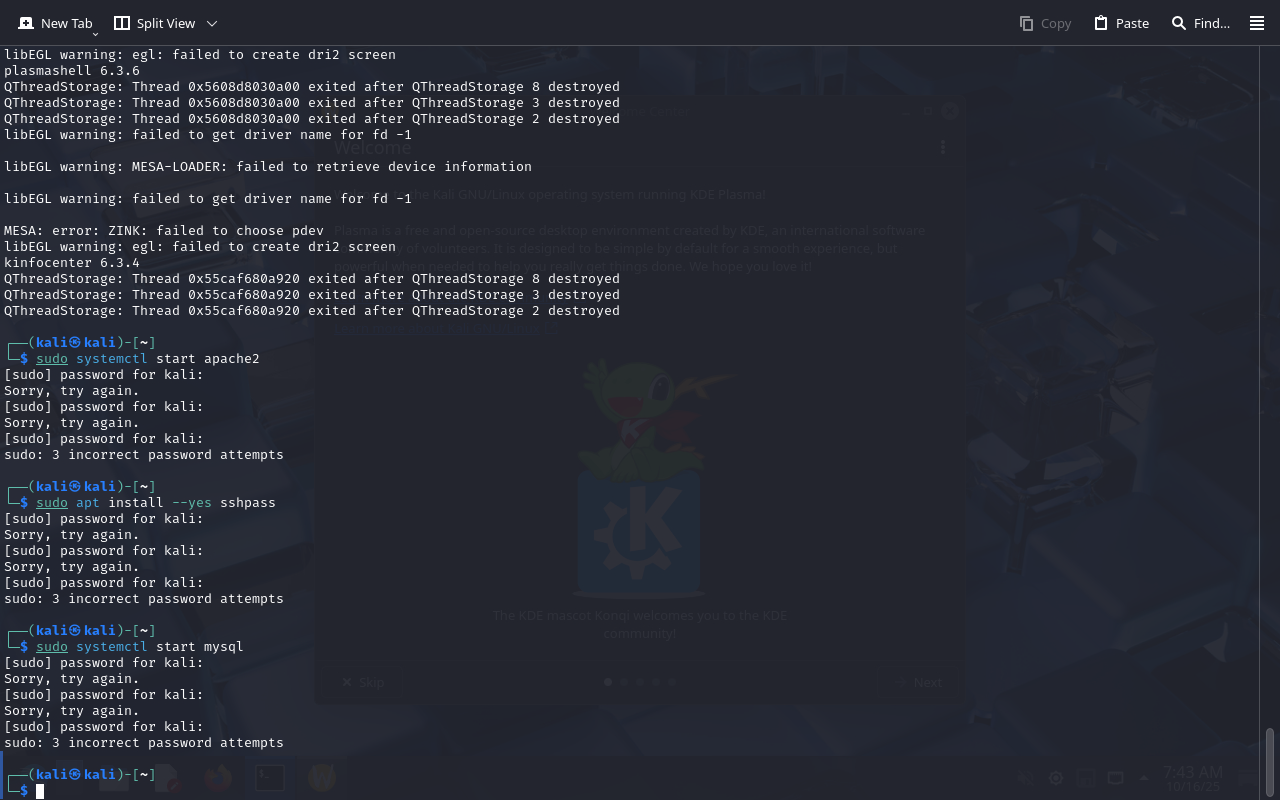The width and height of the screenshot is (1280, 800).
Task: Click the 'kinfocenter 6.3.4' output line
Action: point(72,263)
